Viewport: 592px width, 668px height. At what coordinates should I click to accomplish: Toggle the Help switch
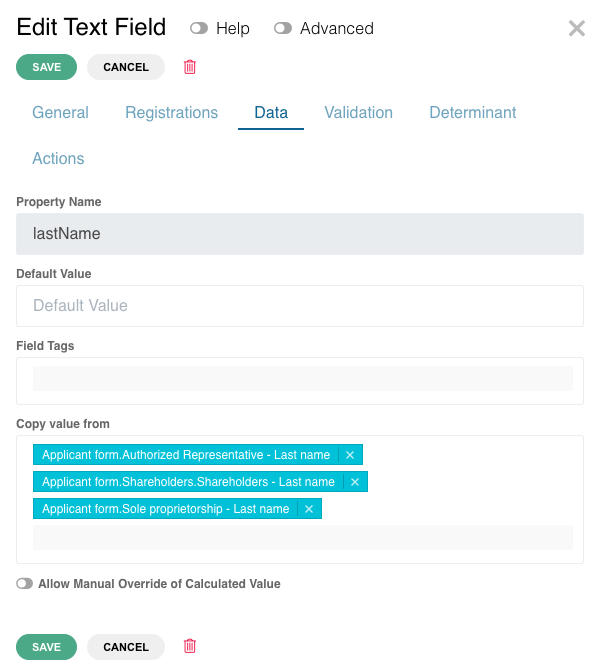click(199, 29)
